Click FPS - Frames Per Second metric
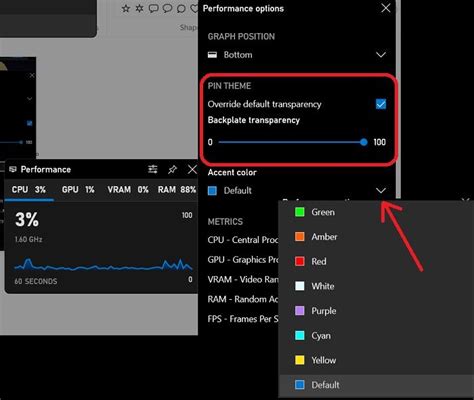Screen dimensions: 474x400 pos(243,319)
